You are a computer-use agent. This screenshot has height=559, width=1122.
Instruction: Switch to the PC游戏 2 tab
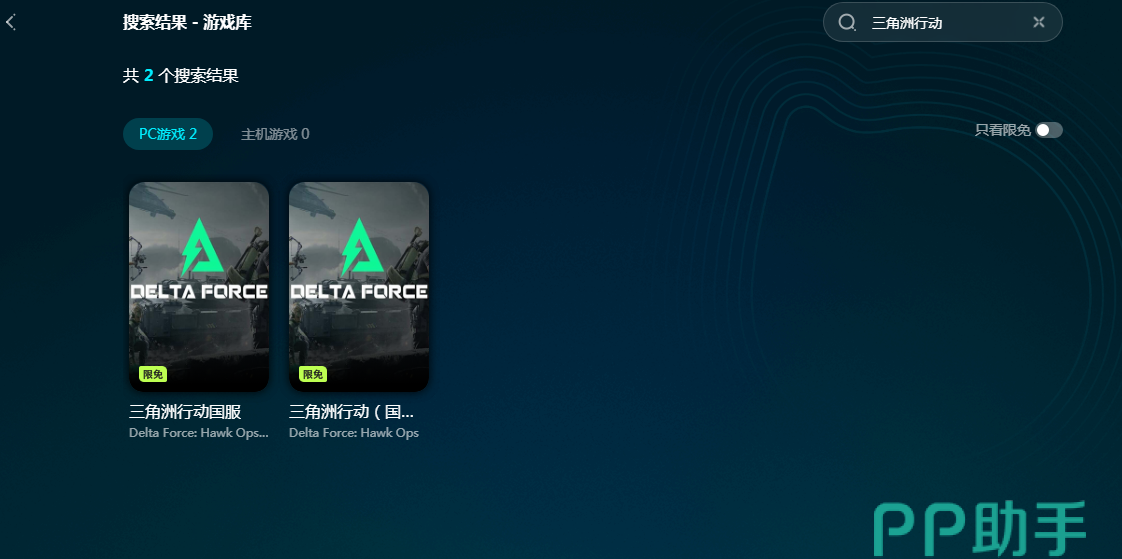167,134
